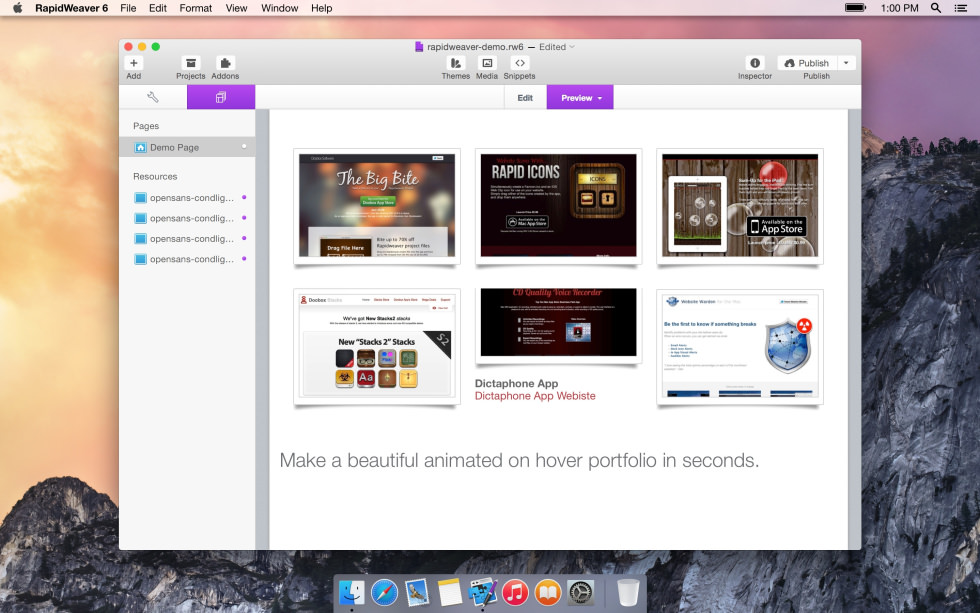Open the New Stacks 2 thumbnail
The width and height of the screenshot is (980, 613).
pos(377,347)
